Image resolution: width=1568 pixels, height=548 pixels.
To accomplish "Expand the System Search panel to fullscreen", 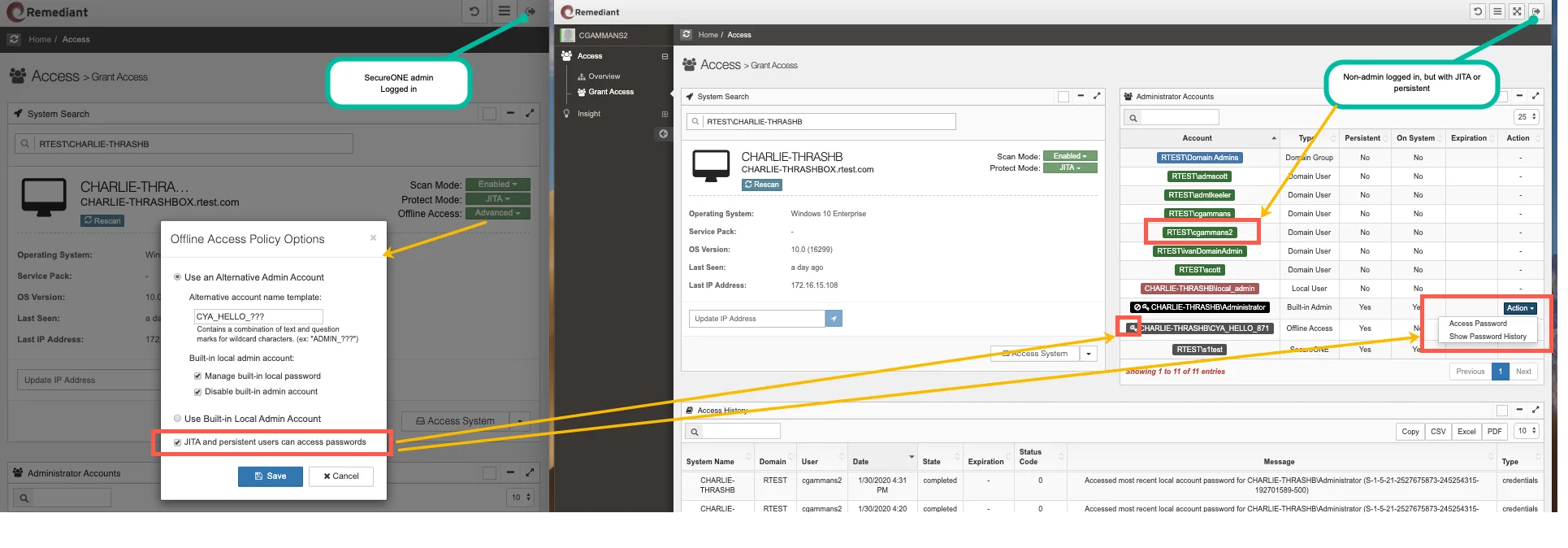I will (x=1097, y=96).
